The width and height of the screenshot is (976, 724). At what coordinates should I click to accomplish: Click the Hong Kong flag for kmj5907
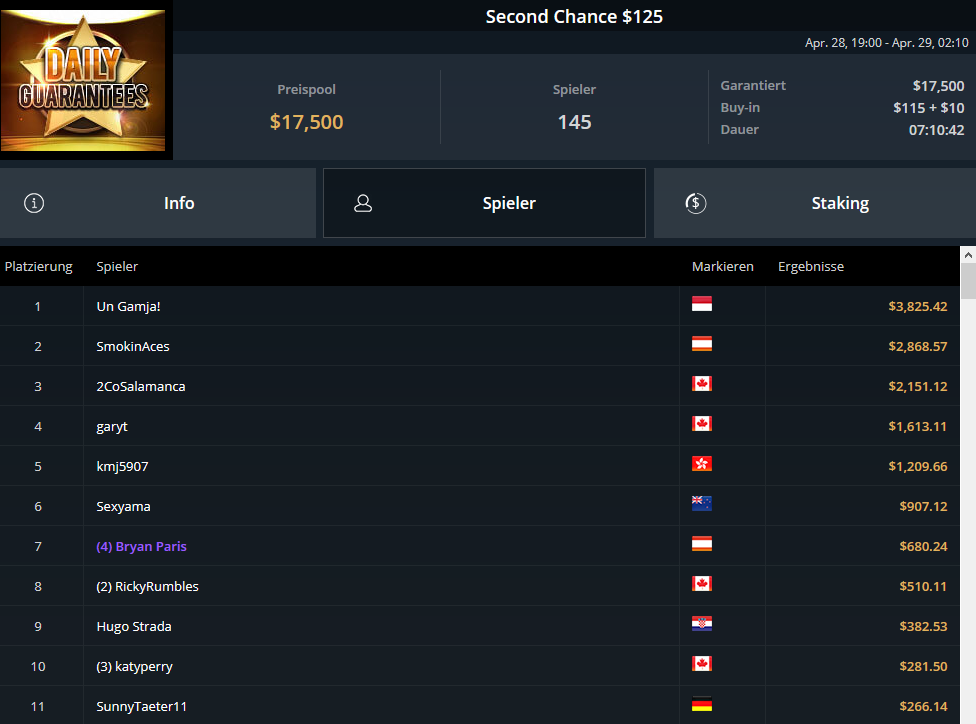click(702, 464)
